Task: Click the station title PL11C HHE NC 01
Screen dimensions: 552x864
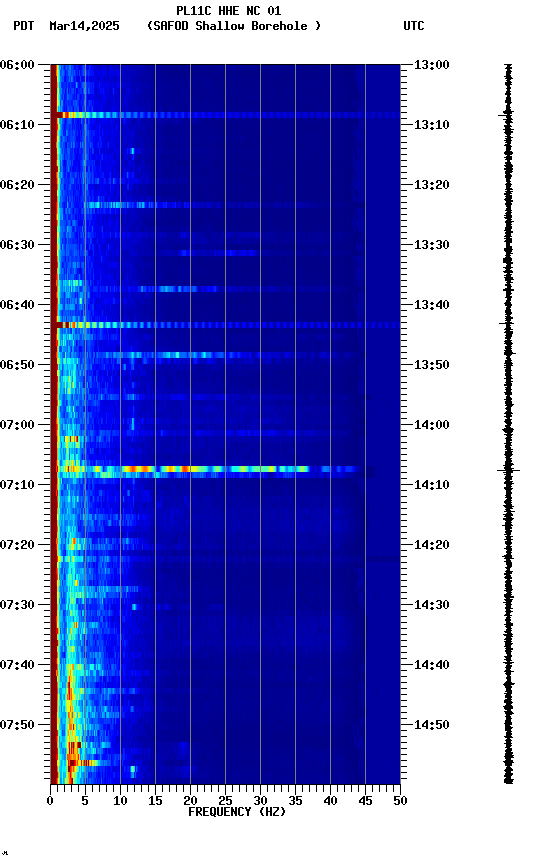Action: click(x=229, y=11)
